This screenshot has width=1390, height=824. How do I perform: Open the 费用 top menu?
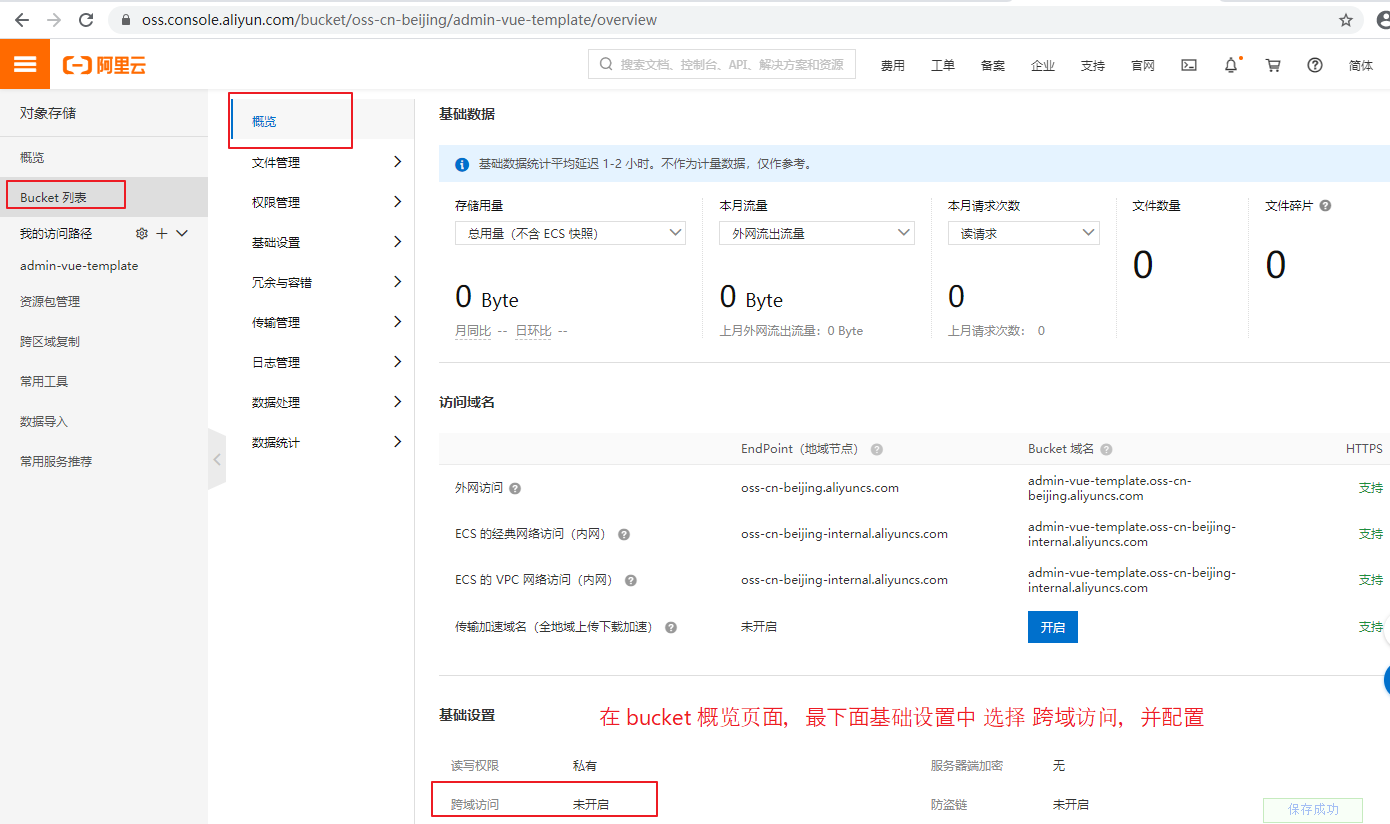click(893, 66)
